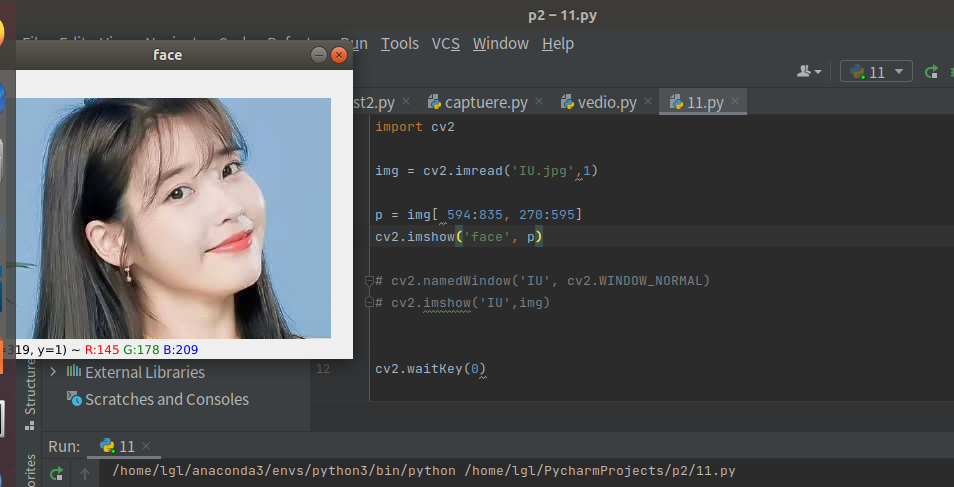
Task: Click the cv2.imshow('face', p) line
Action: point(459,237)
